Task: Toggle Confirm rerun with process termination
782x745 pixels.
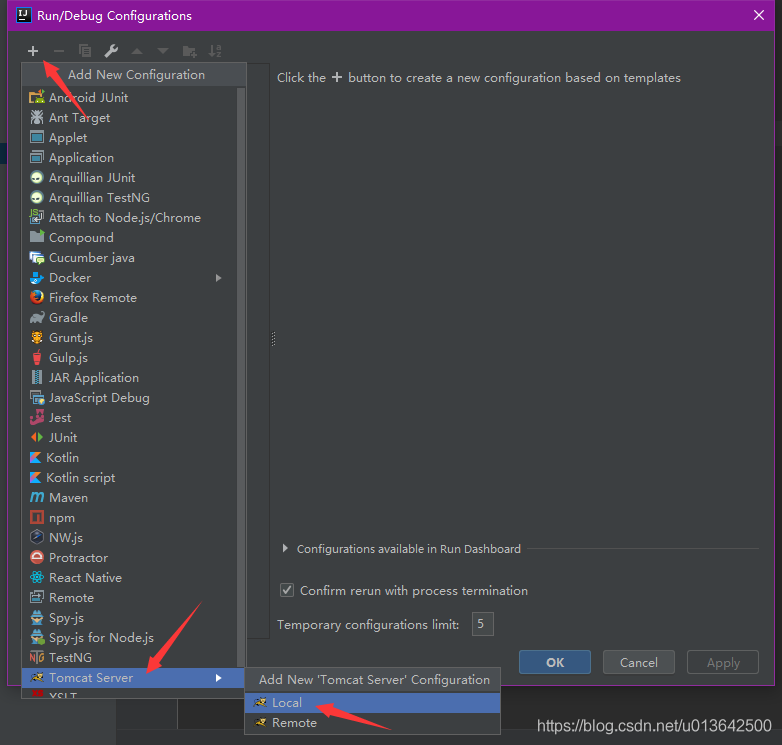Action: [287, 590]
